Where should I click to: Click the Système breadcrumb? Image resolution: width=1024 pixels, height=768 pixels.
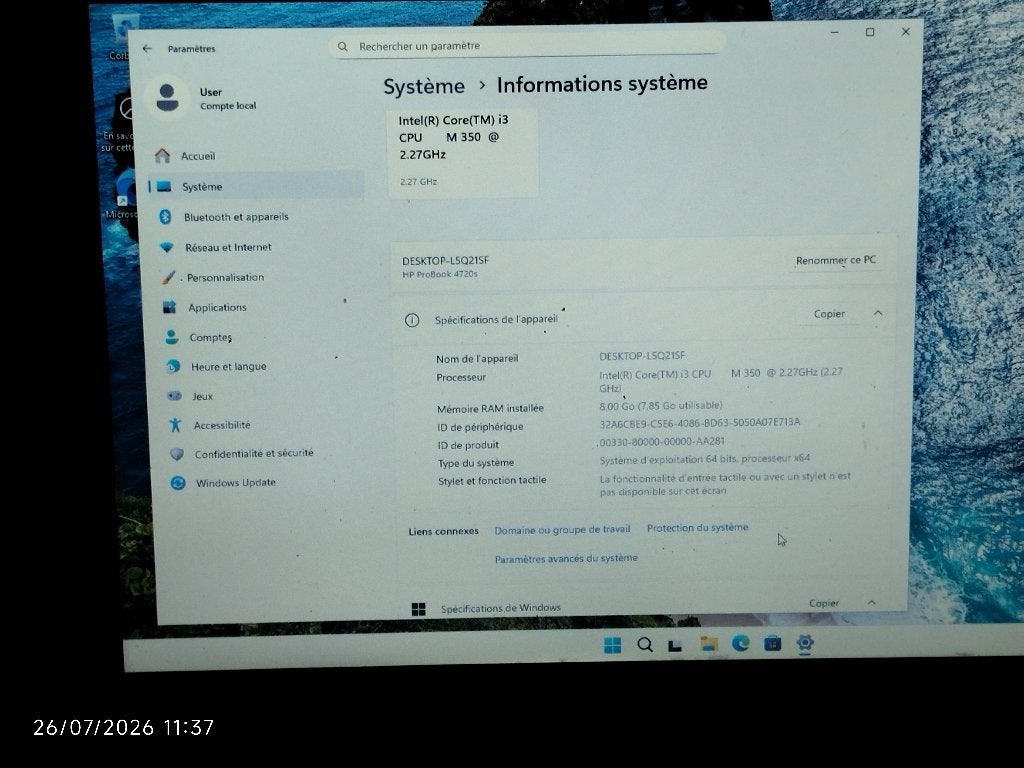[424, 87]
